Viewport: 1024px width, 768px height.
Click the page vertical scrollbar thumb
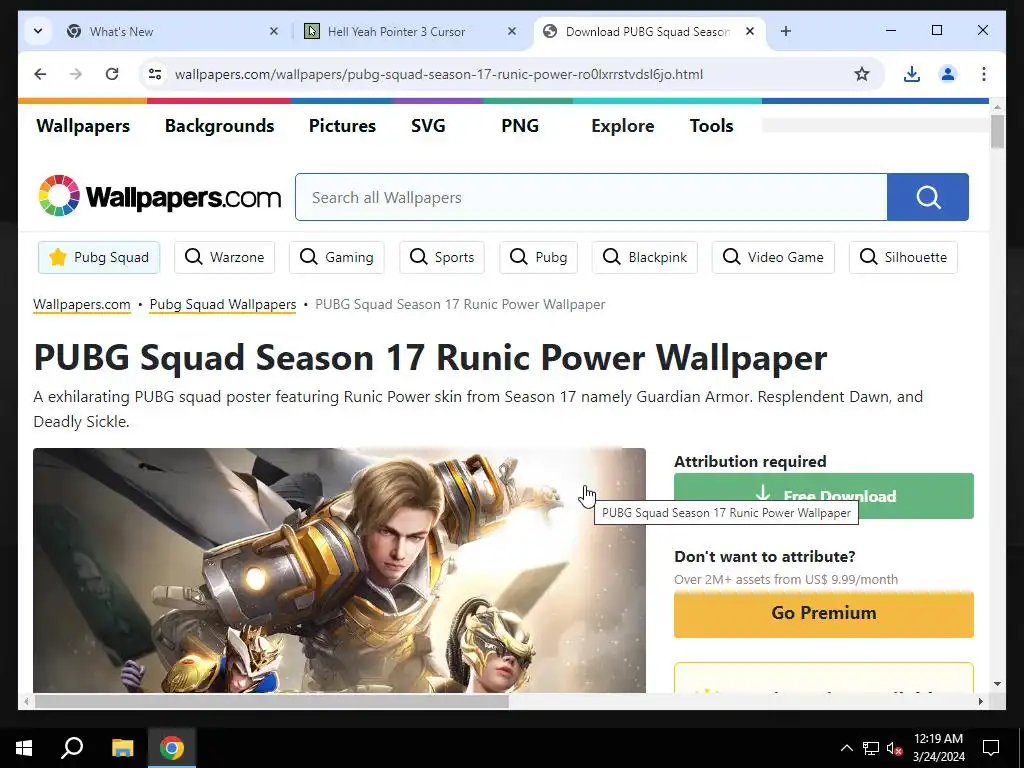pos(997,131)
